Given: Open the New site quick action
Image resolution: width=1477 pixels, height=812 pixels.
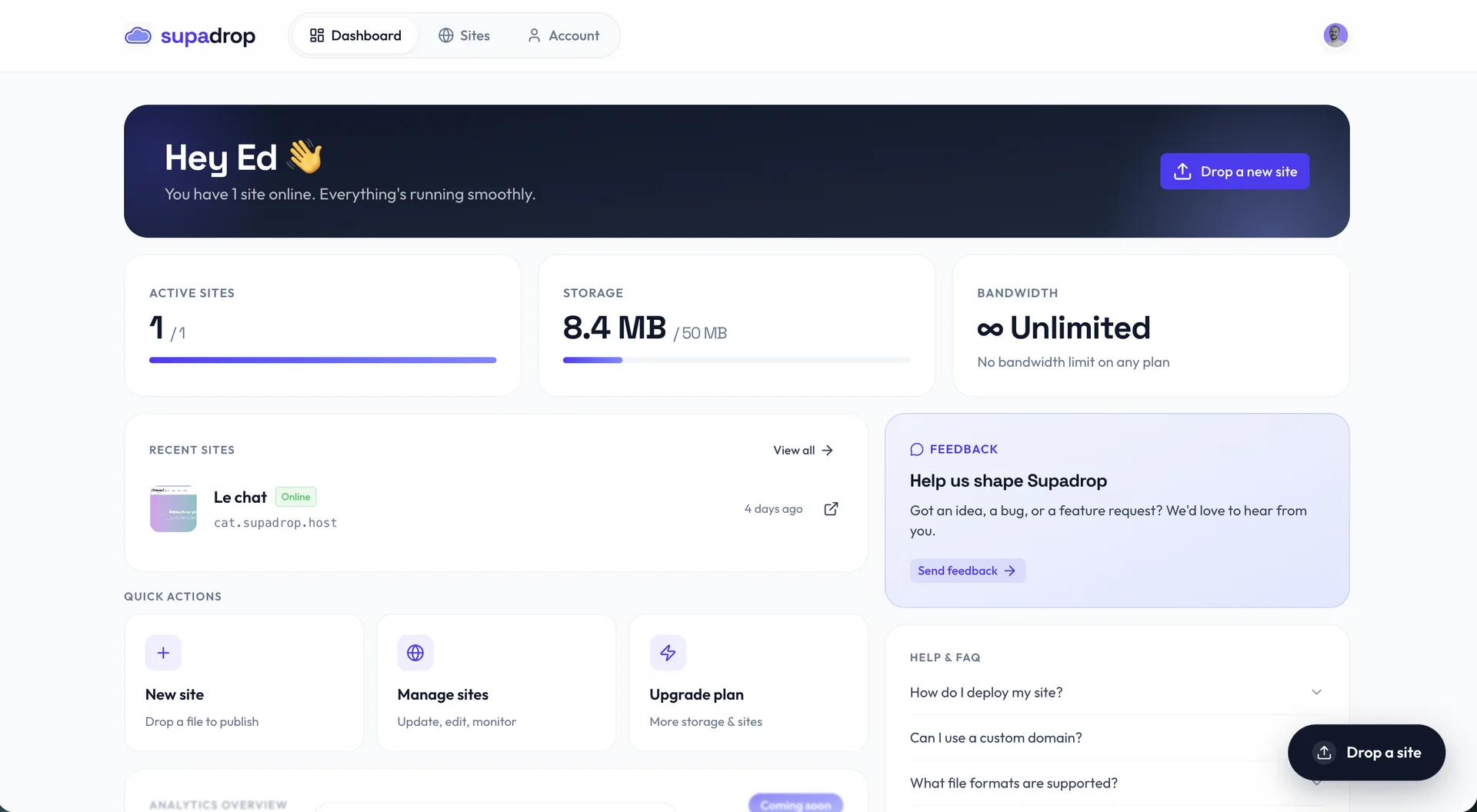Looking at the screenshot, I should coord(244,683).
